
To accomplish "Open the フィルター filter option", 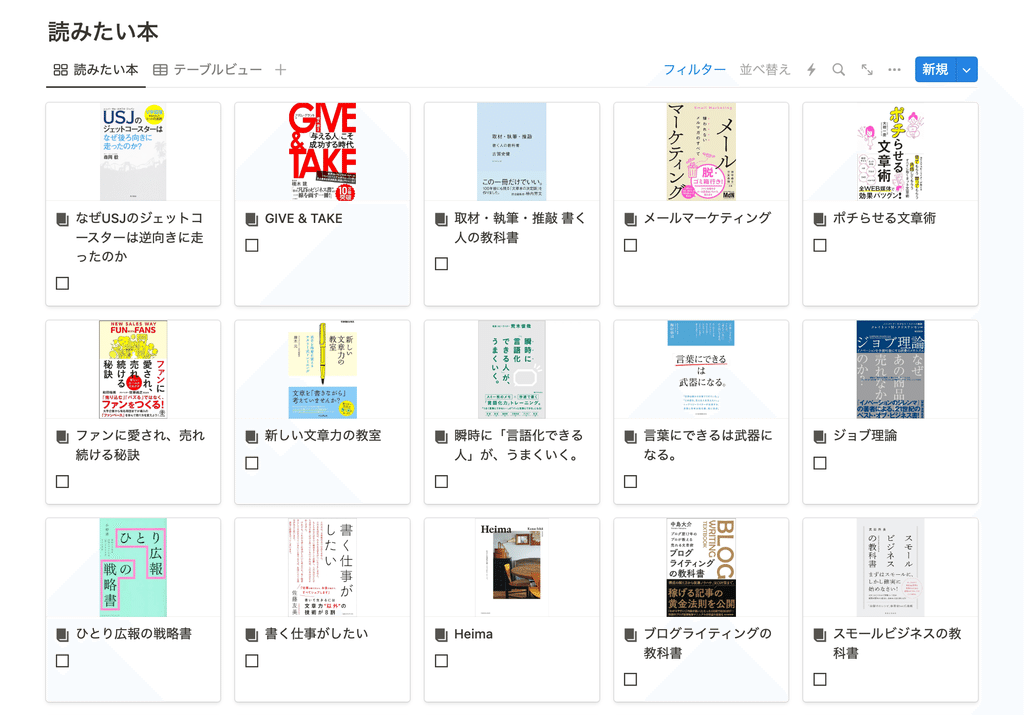I will [x=694, y=69].
